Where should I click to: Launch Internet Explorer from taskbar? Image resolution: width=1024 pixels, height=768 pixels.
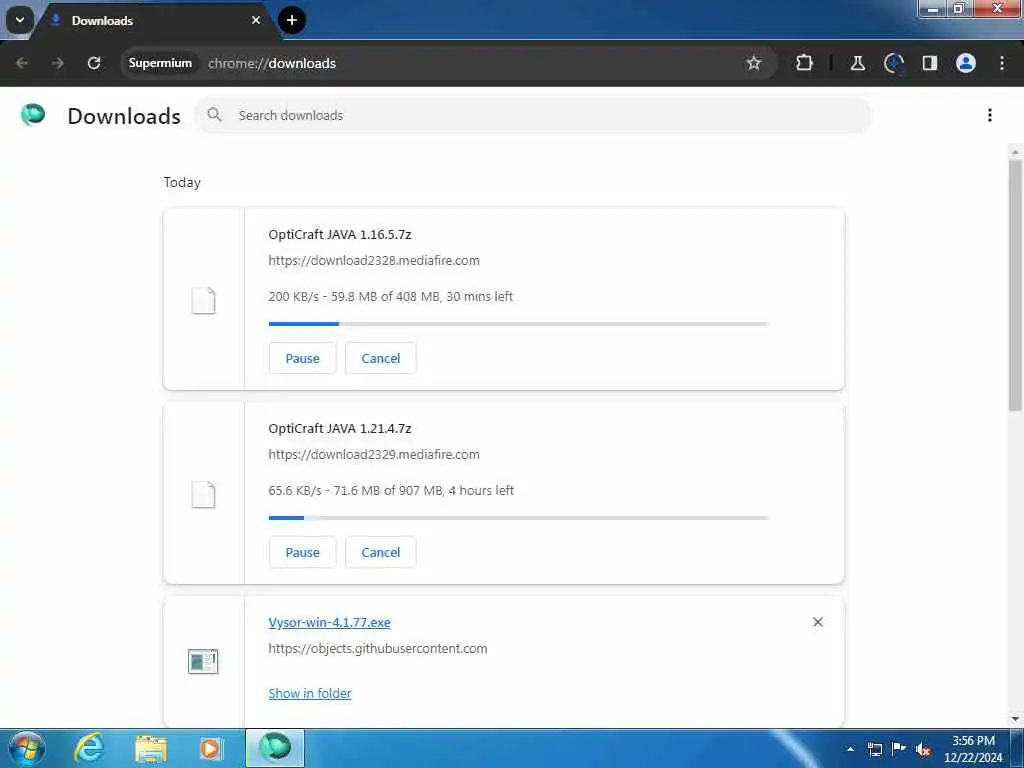click(x=89, y=748)
